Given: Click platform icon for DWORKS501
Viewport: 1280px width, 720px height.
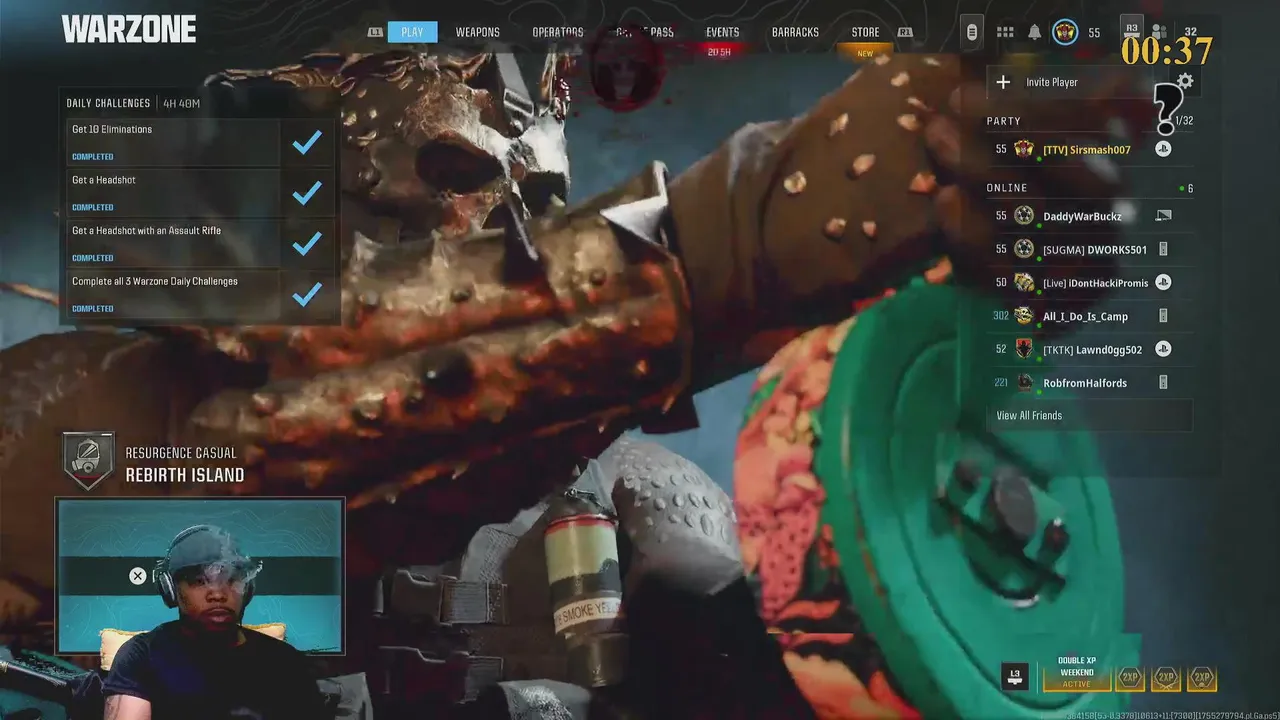Looking at the screenshot, I should click(x=1163, y=249).
